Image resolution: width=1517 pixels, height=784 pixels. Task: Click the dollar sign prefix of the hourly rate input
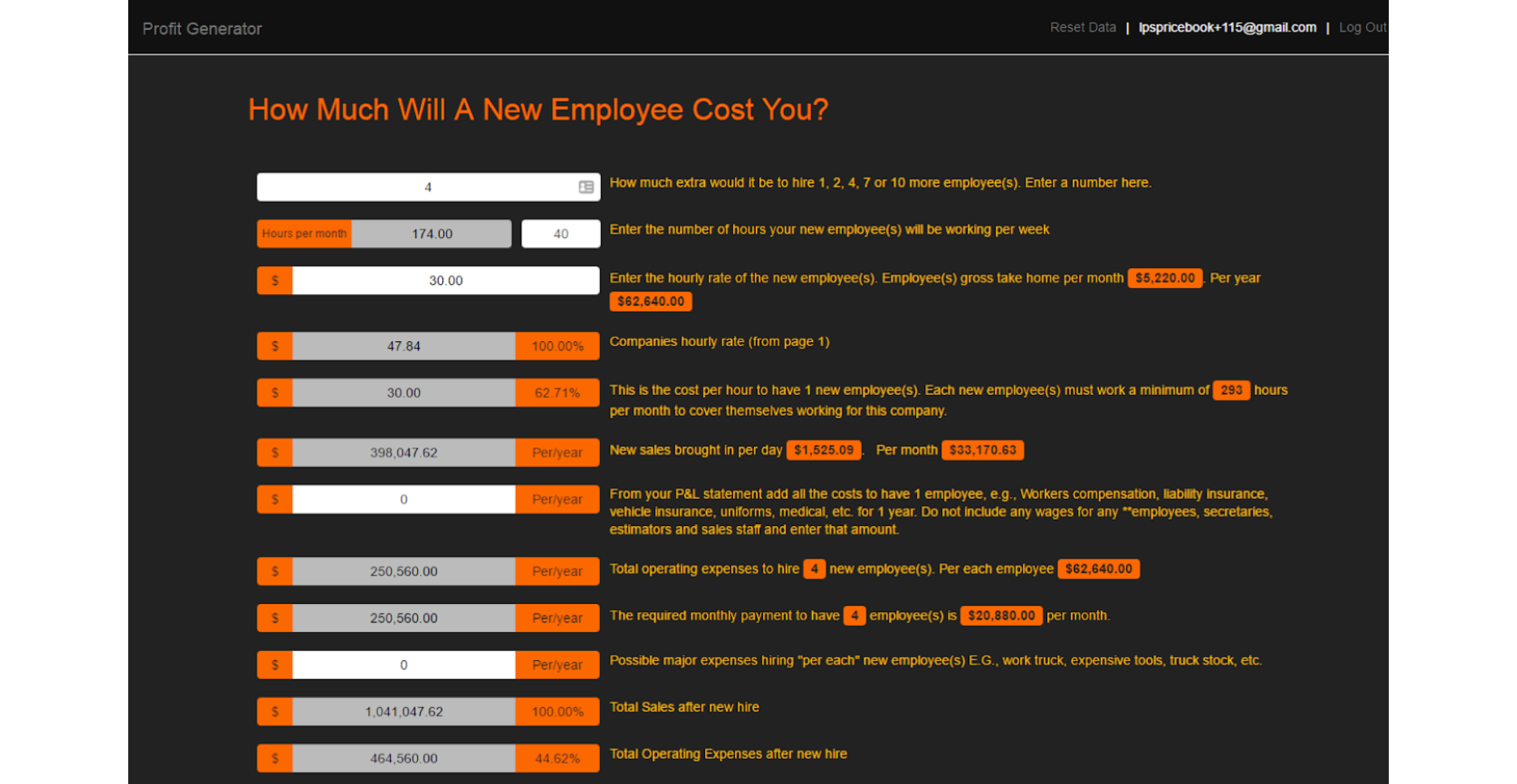coord(275,280)
